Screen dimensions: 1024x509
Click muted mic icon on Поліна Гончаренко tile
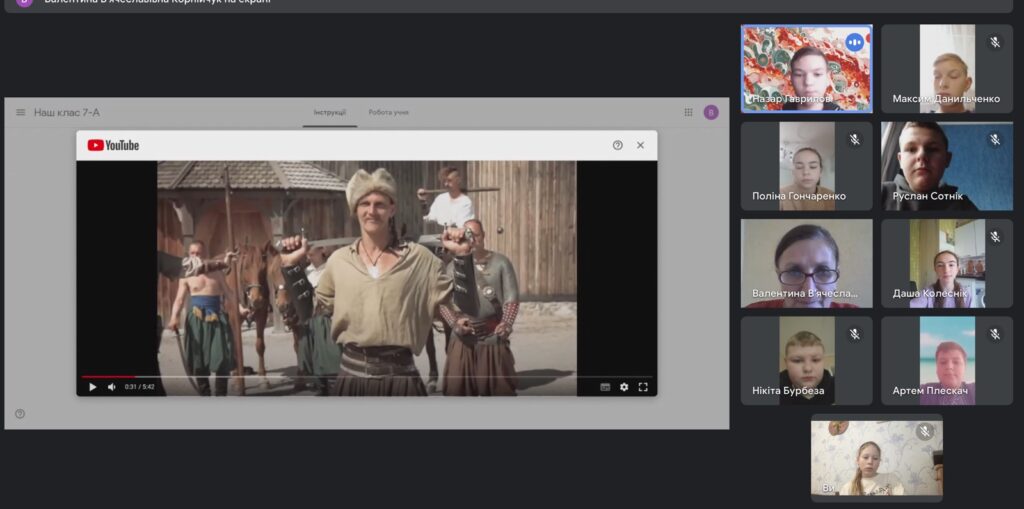click(x=854, y=140)
